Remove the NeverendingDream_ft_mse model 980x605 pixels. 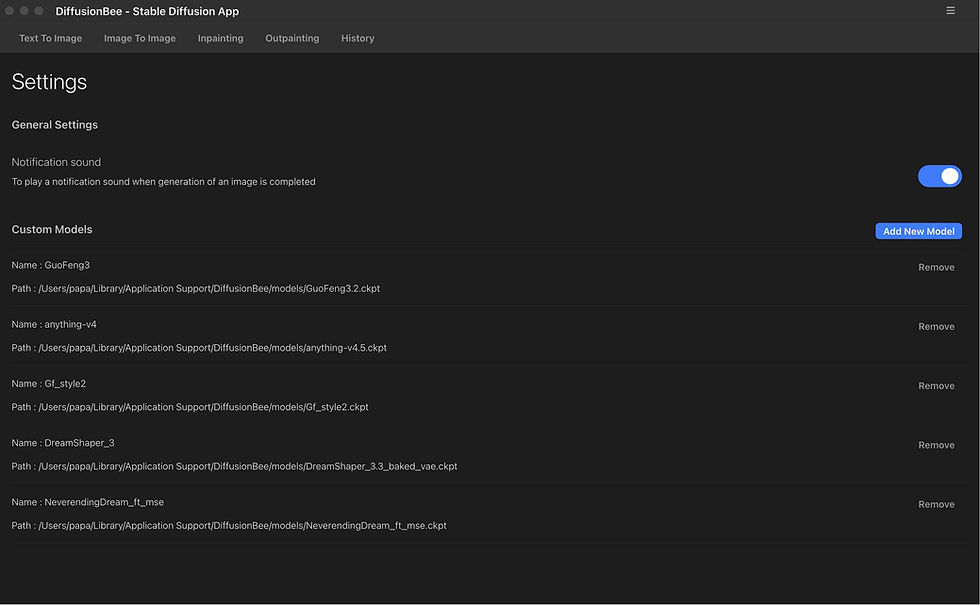(x=936, y=505)
